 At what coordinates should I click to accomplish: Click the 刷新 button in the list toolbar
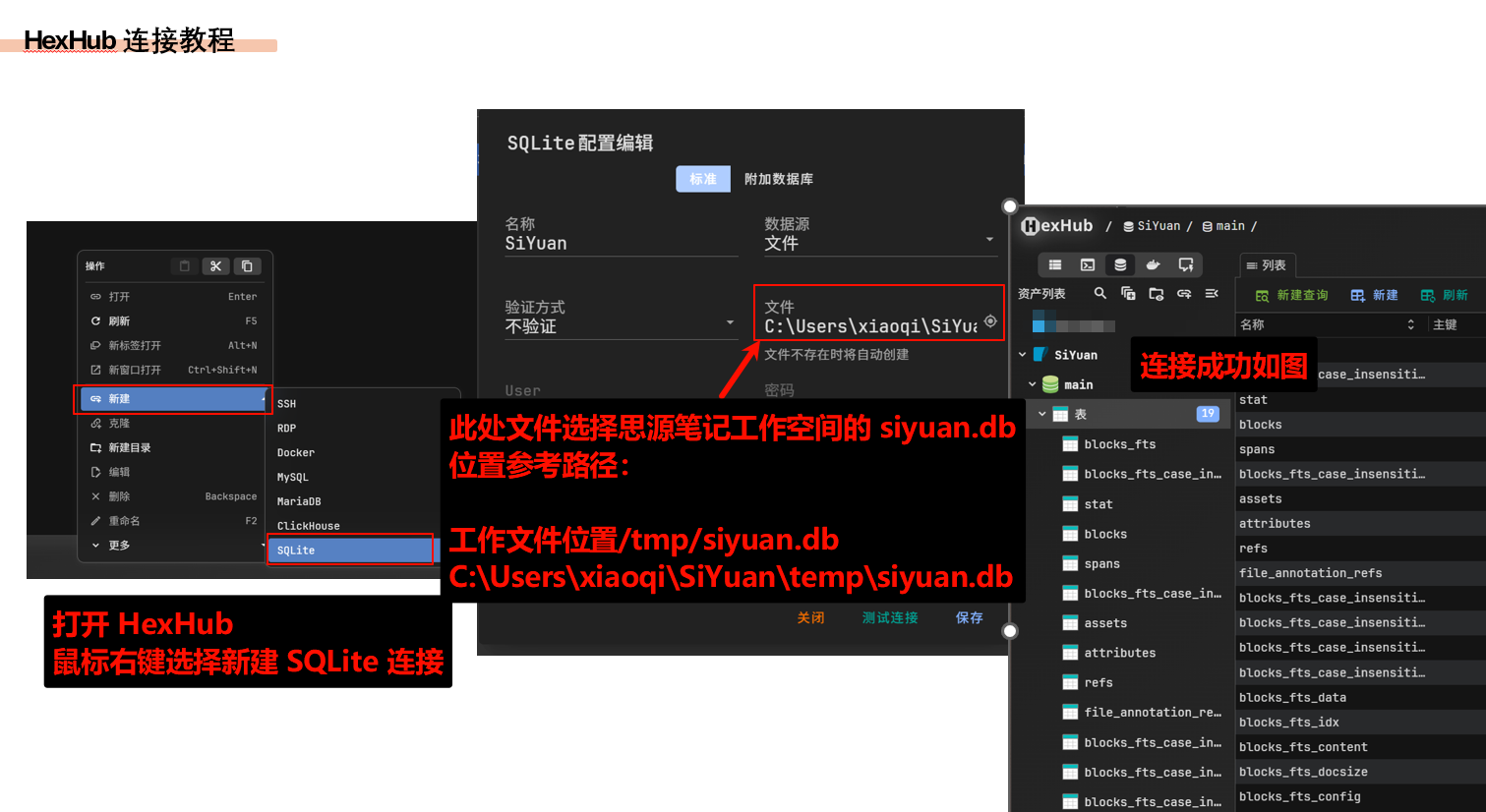pos(1445,295)
